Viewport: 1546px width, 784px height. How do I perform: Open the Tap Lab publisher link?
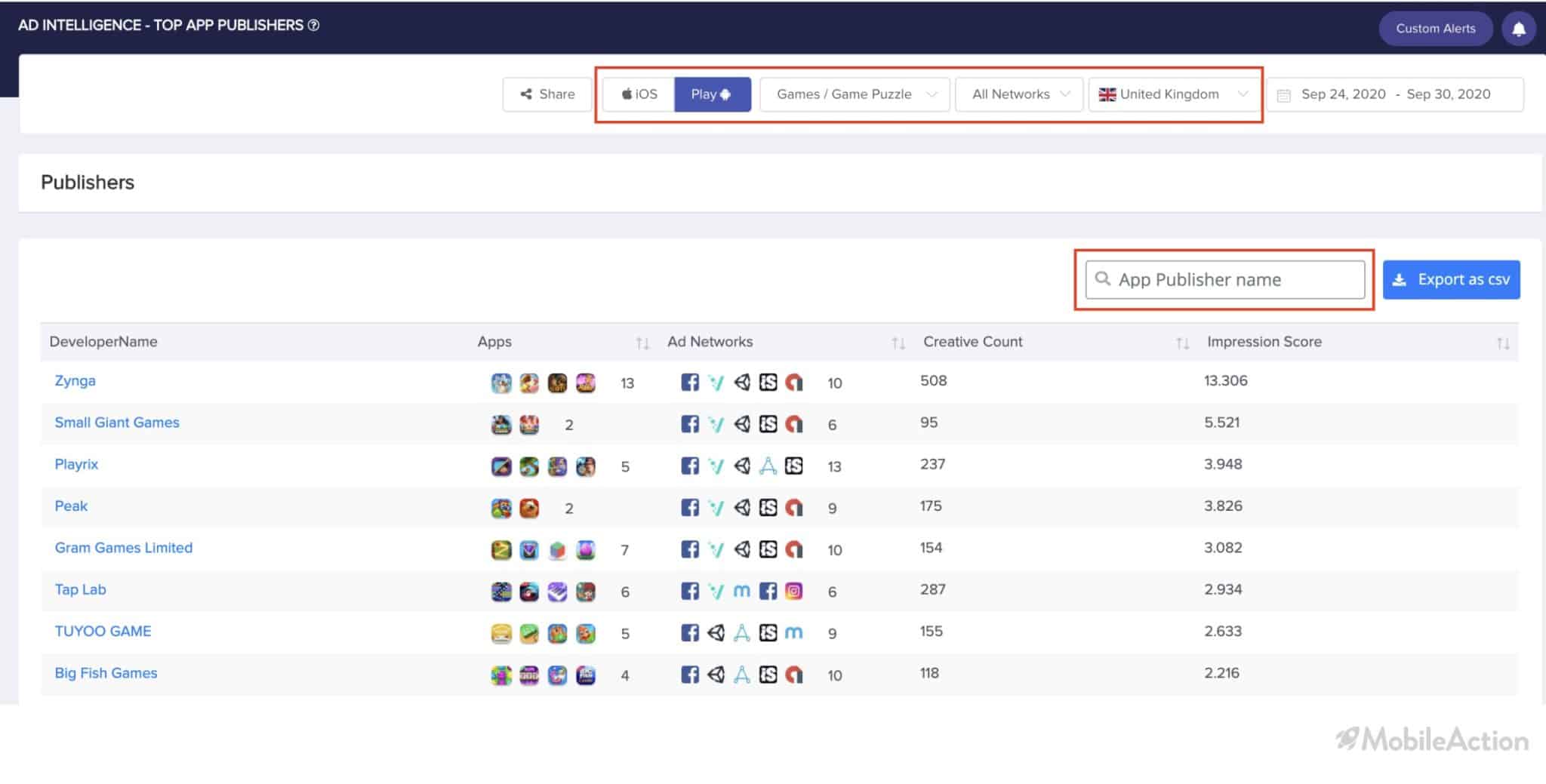pos(80,589)
